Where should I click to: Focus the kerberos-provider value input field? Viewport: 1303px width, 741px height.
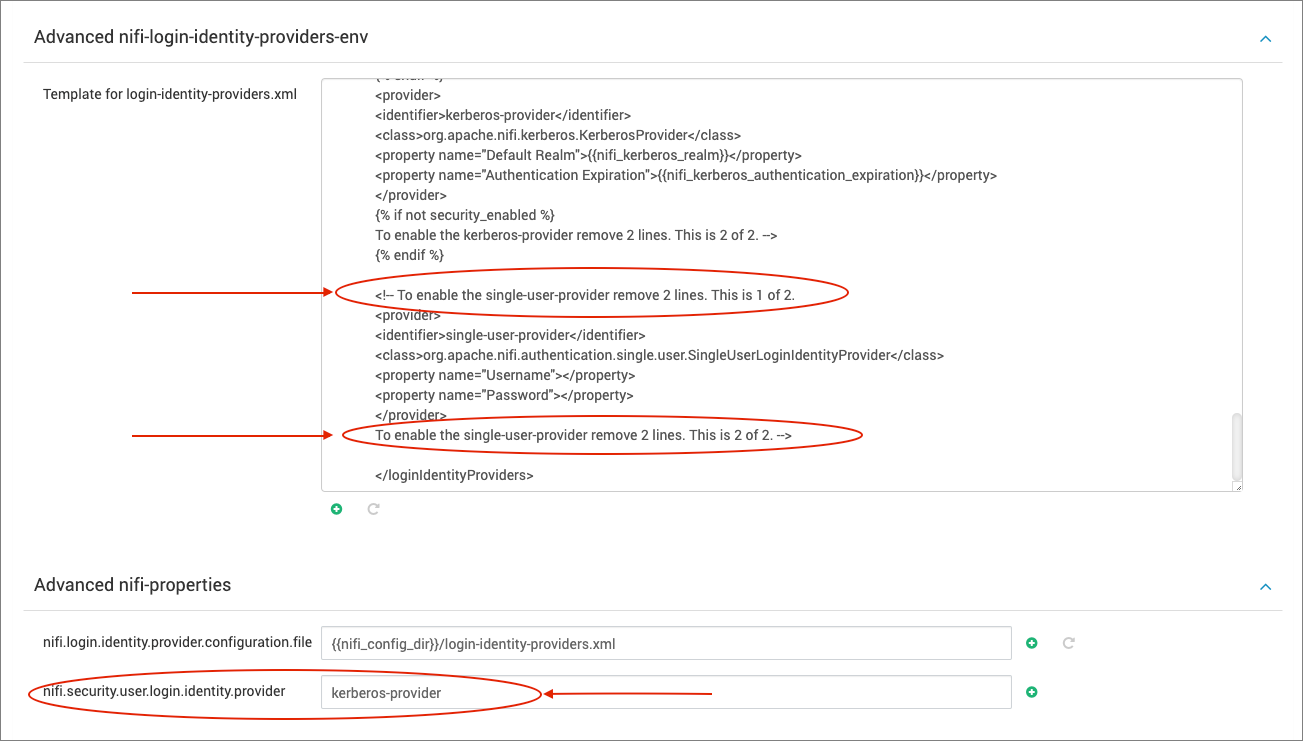click(x=666, y=692)
